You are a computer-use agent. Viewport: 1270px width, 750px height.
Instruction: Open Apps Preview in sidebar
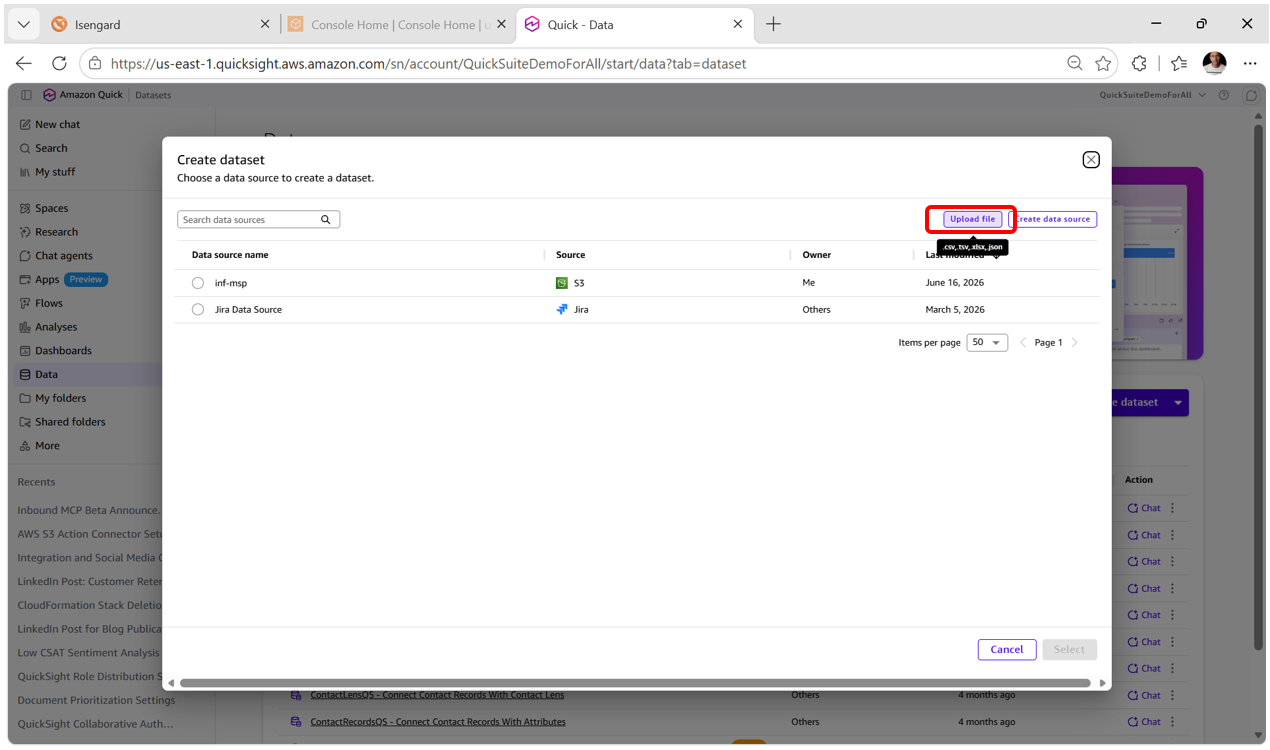pyautogui.click(x=63, y=280)
